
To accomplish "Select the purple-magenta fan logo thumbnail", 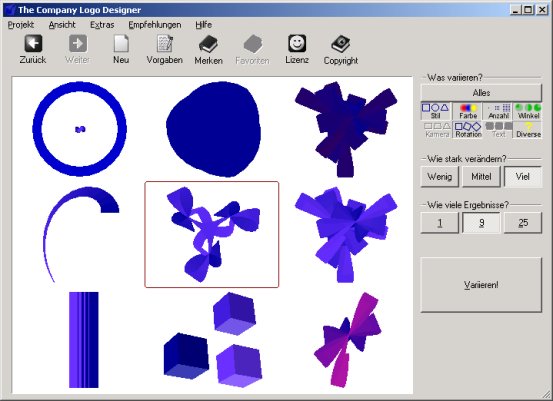I will click(x=347, y=340).
